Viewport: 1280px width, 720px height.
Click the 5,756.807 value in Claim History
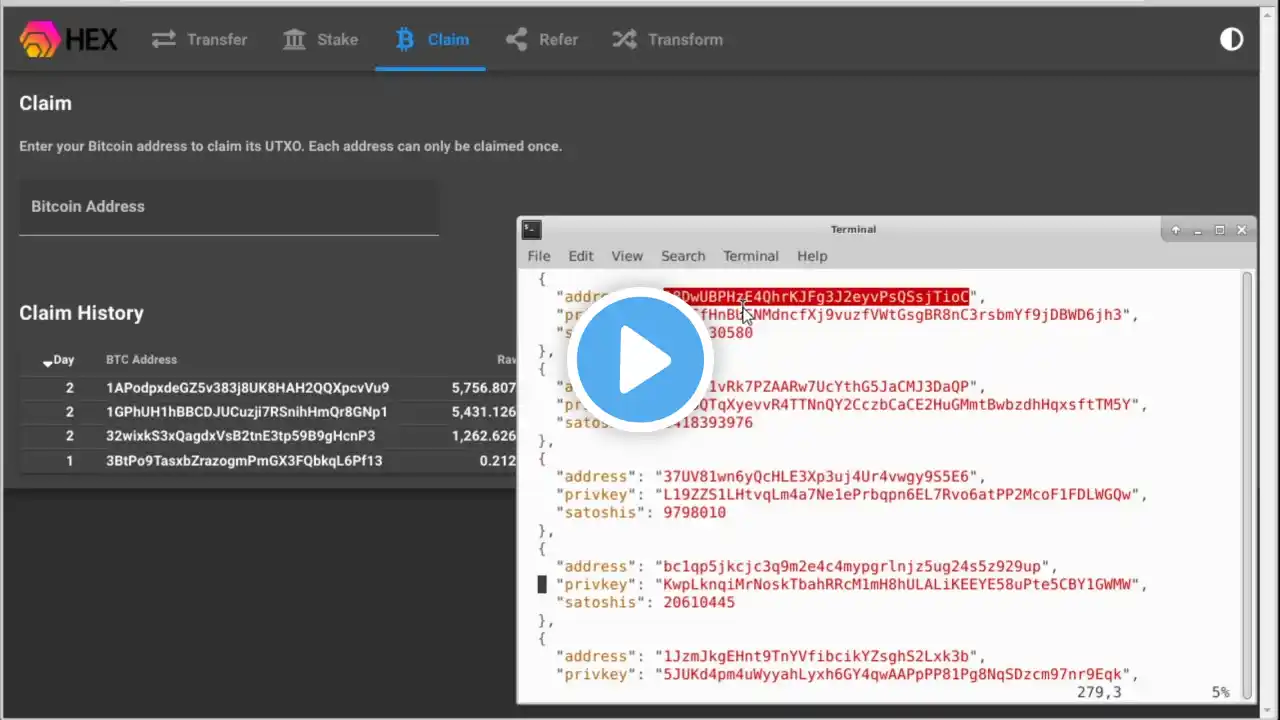click(x=484, y=388)
